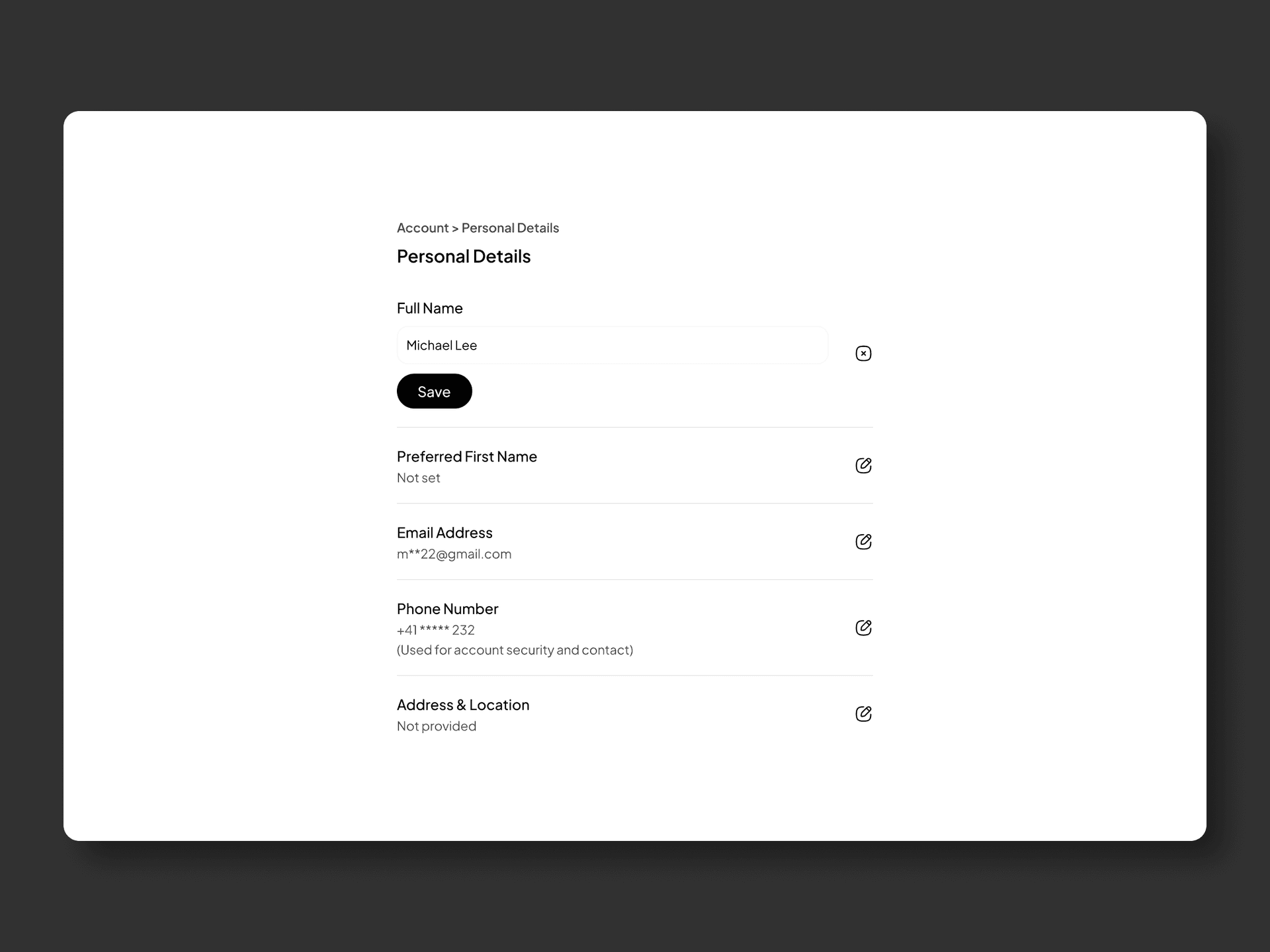Open Email Address editor with pencil icon
The height and width of the screenshot is (952, 1270).
tap(863, 541)
